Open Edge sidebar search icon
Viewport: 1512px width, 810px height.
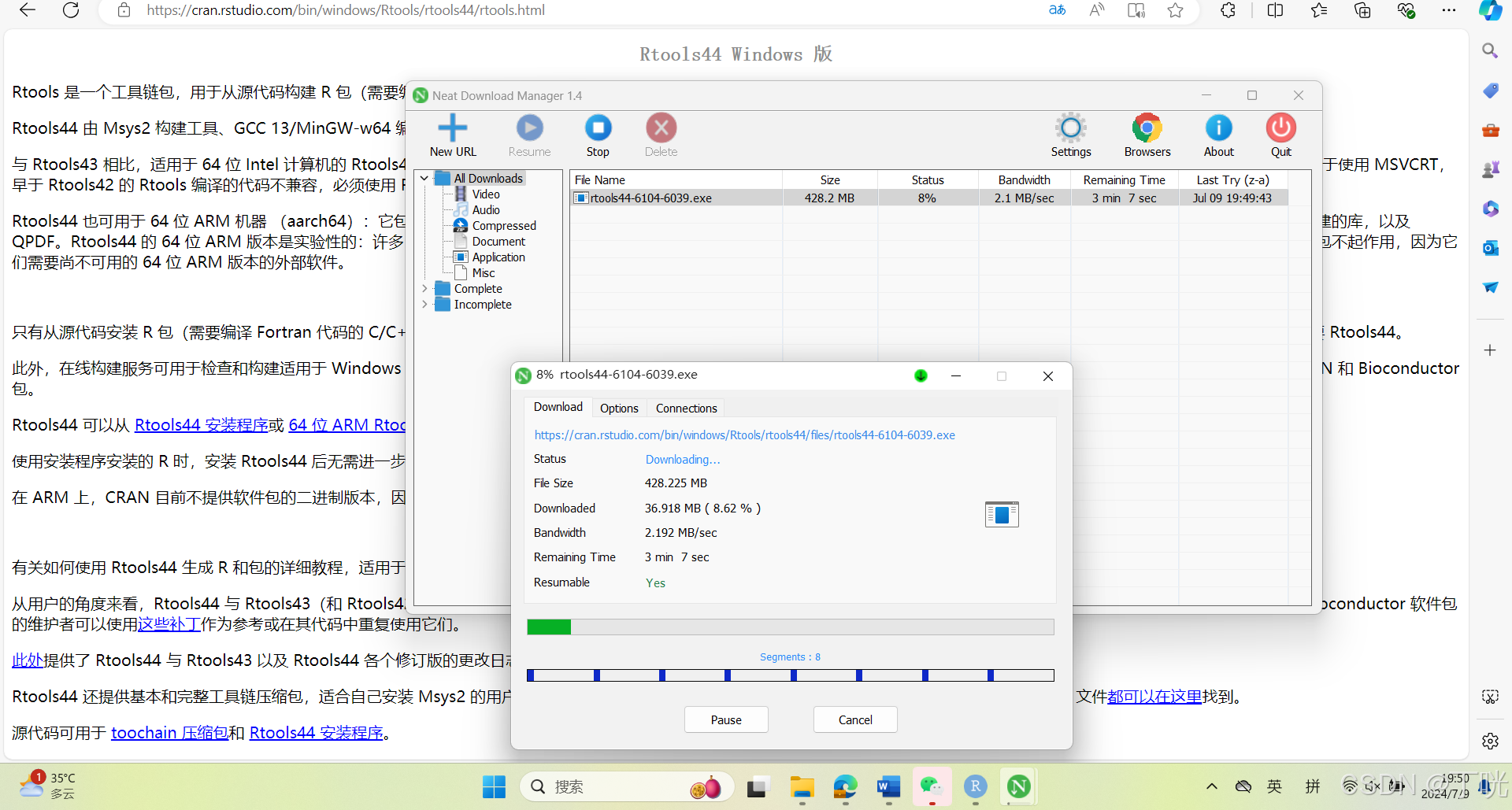(1490, 51)
